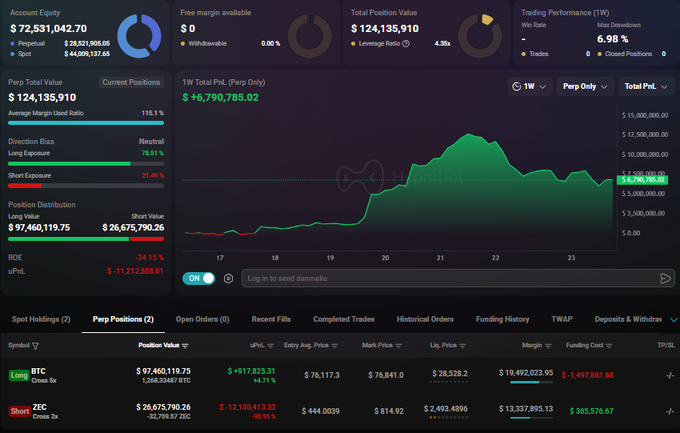Switch to Funding History tab
Screen dimensions: 680x433
503,319
